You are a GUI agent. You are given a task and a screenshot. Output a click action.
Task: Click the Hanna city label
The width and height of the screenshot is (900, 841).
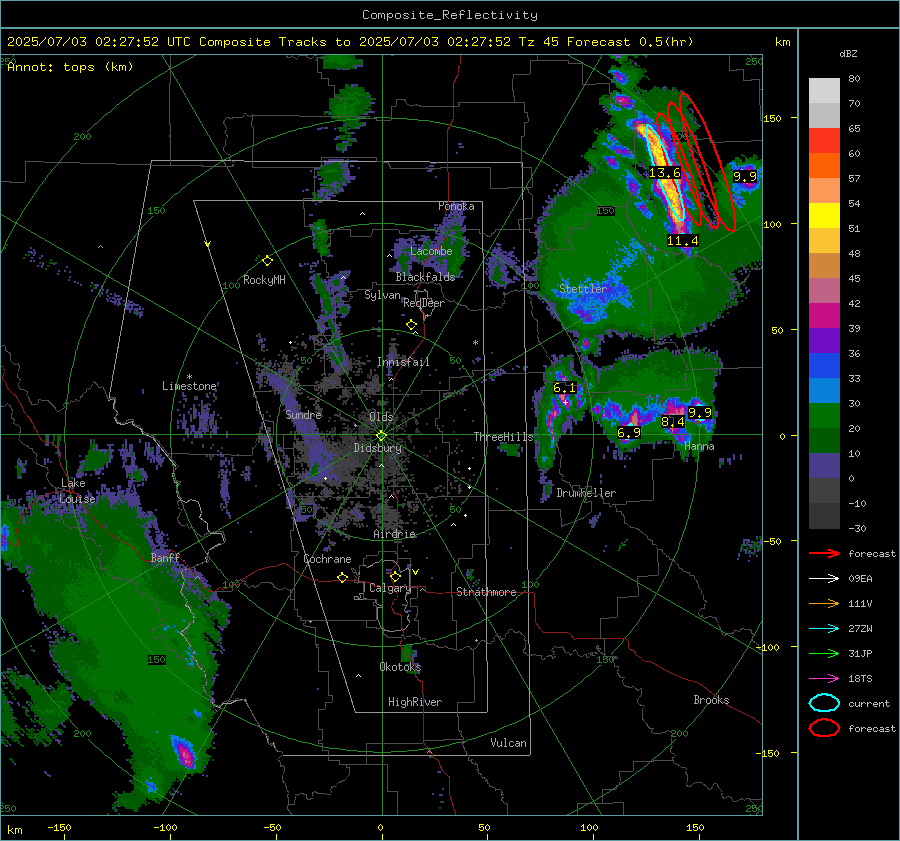[699, 446]
